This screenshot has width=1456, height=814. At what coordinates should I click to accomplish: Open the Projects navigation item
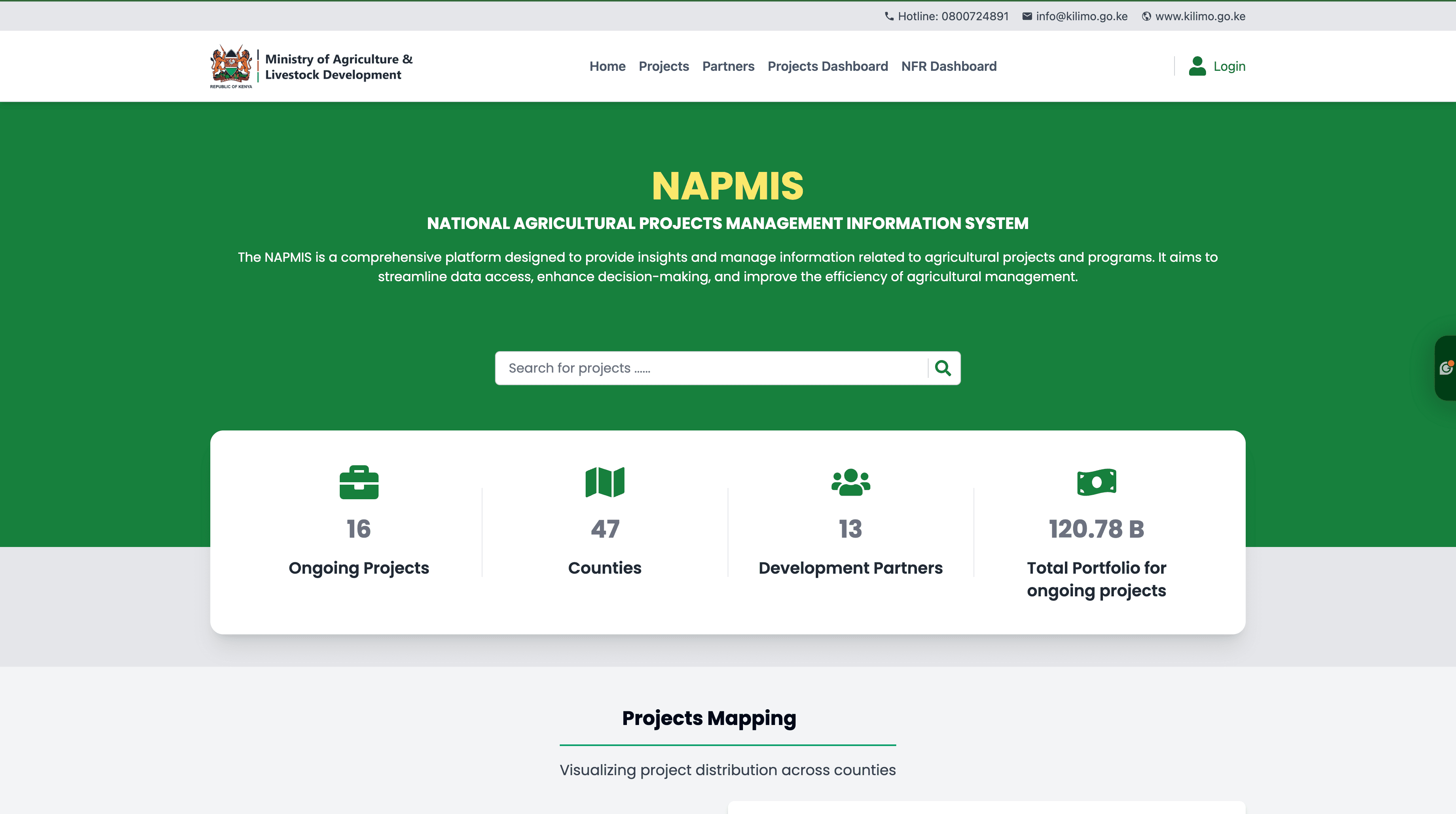(x=664, y=66)
